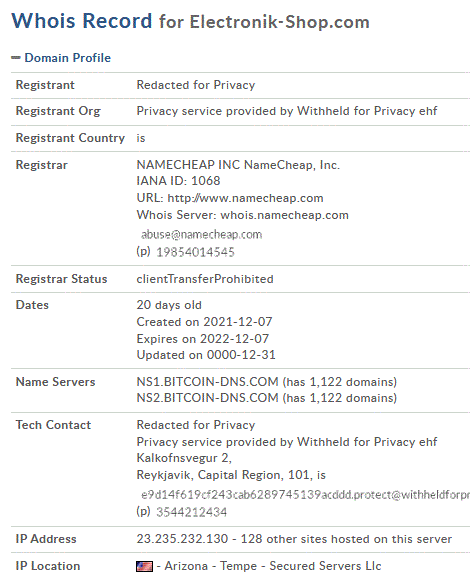Click the Created on 2021-12-07 date
The image size is (470, 579).
pos(205,322)
